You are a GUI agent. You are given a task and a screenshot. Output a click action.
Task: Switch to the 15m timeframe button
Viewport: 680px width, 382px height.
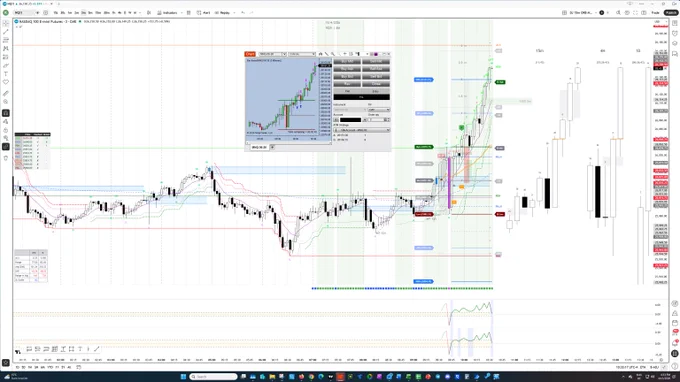pyautogui.click(x=98, y=13)
